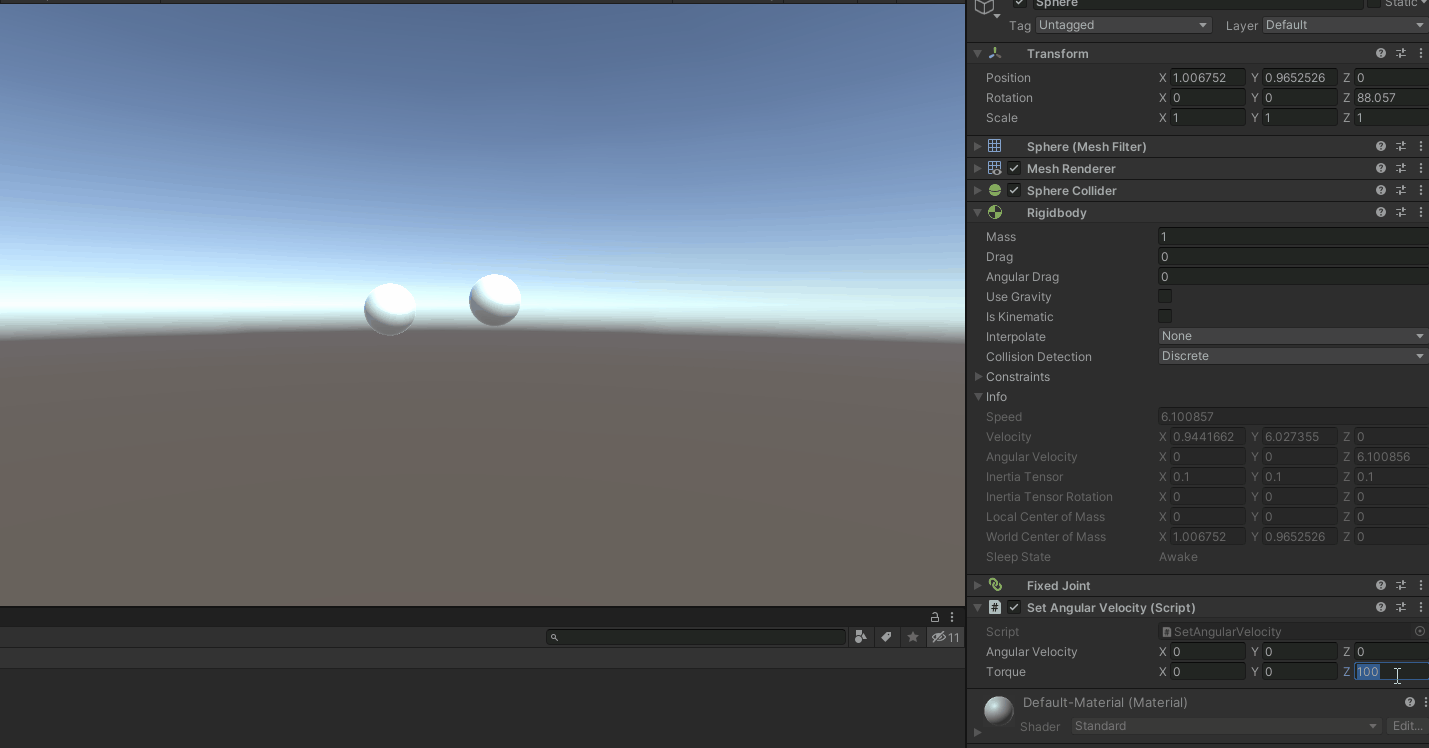The width and height of the screenshot is (1429, 748).
Task: Click the Rigidbody component icon
Action: coord(994,212)
